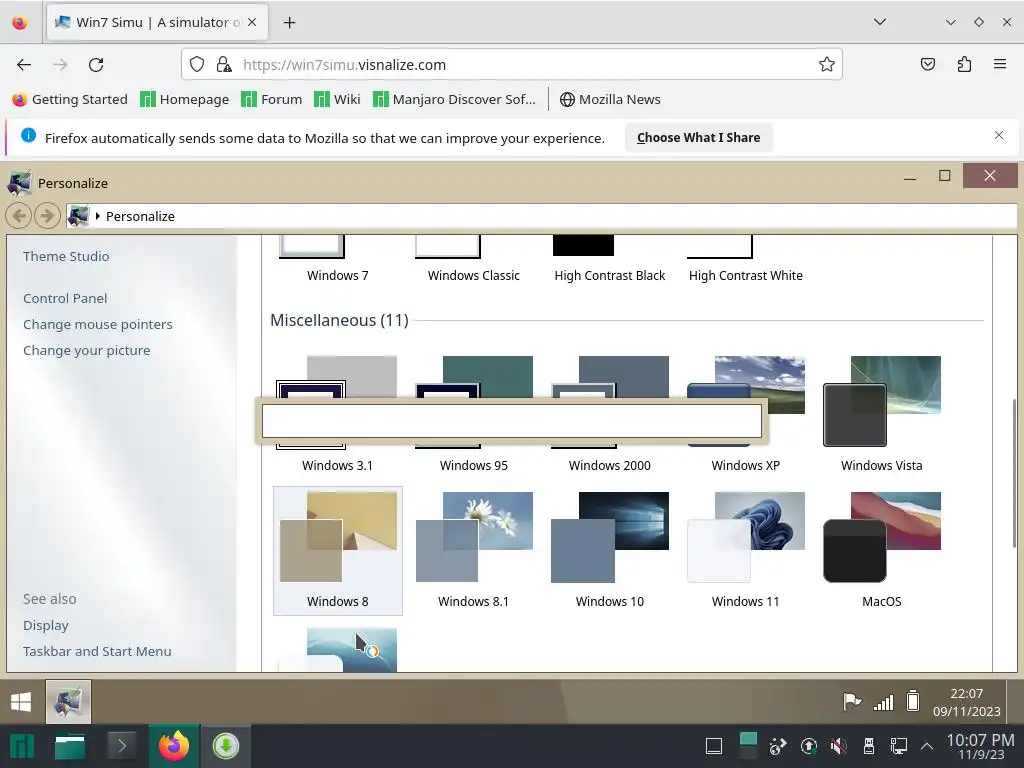Click the Firefox icon on the host taskbar
Viewport: 1024px width, 768px height.
click(174, 746)
